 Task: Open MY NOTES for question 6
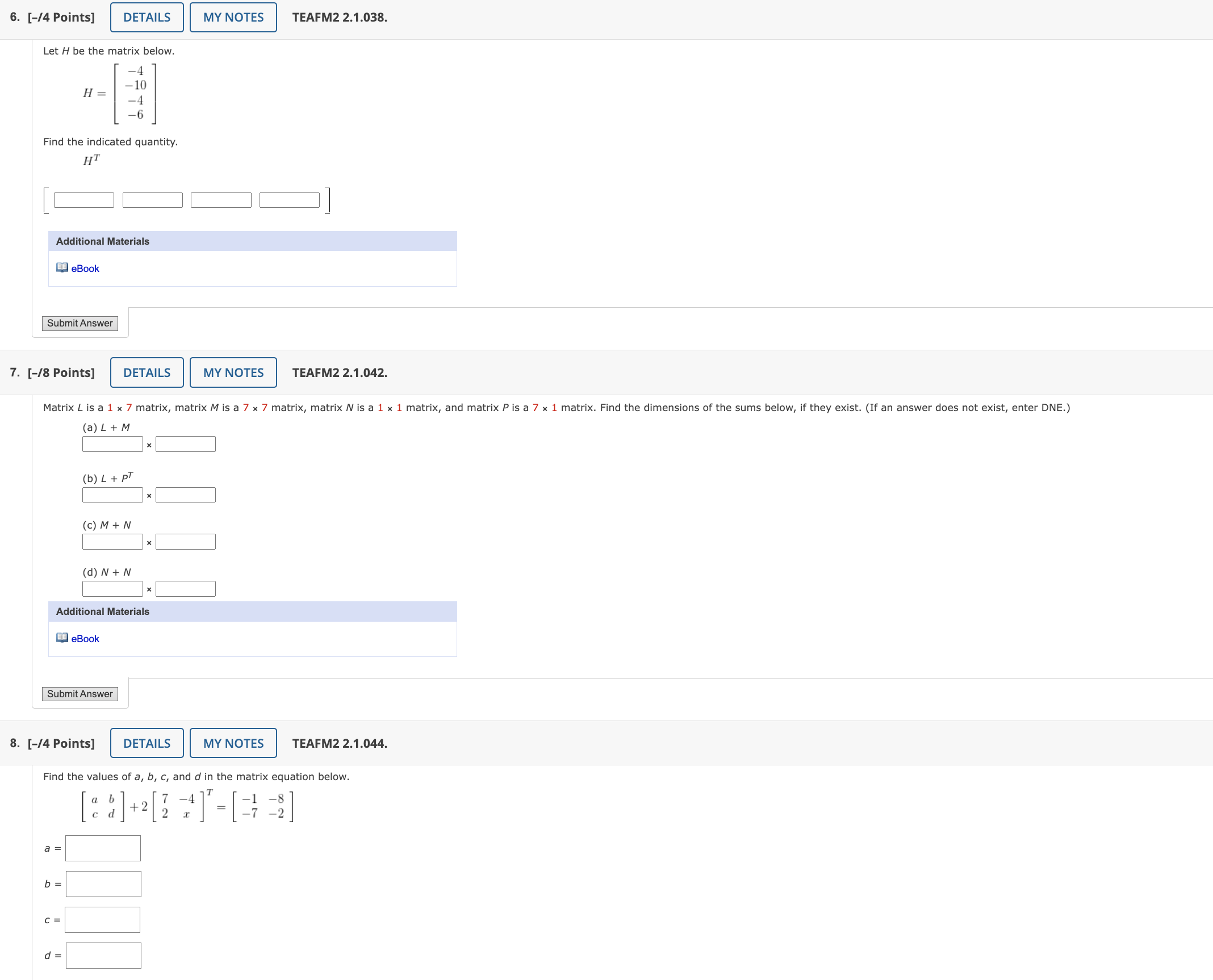pos(232,17)
